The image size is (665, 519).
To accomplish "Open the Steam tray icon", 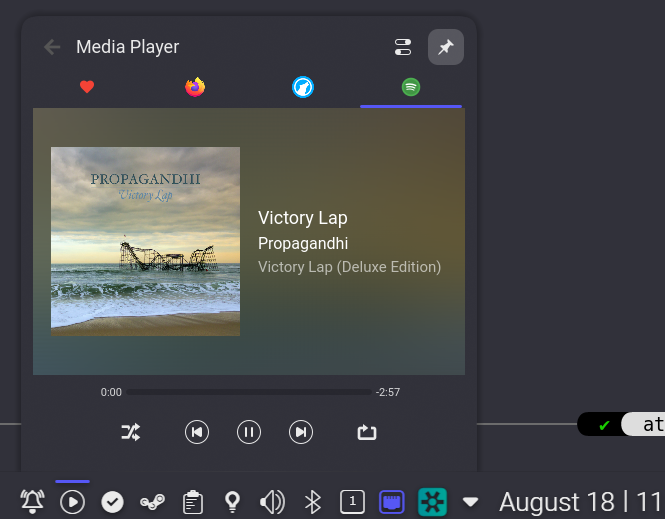I will click(153, 502).
